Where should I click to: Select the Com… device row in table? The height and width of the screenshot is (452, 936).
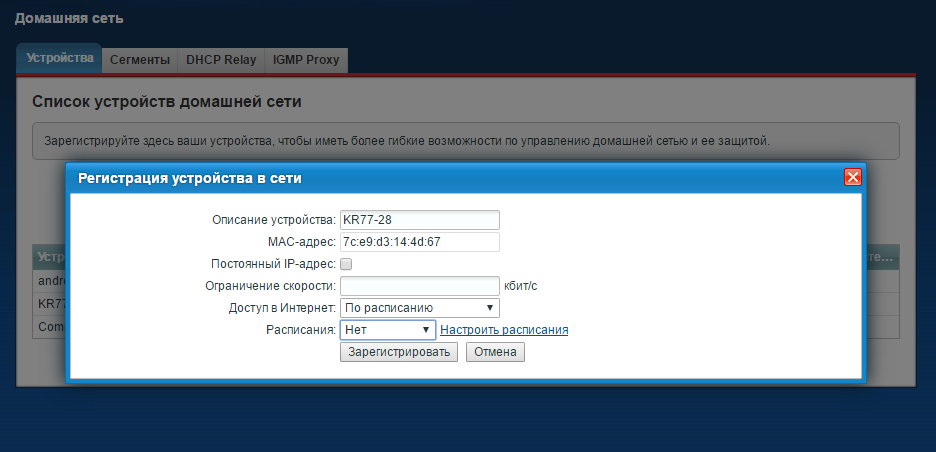[50, 326]
